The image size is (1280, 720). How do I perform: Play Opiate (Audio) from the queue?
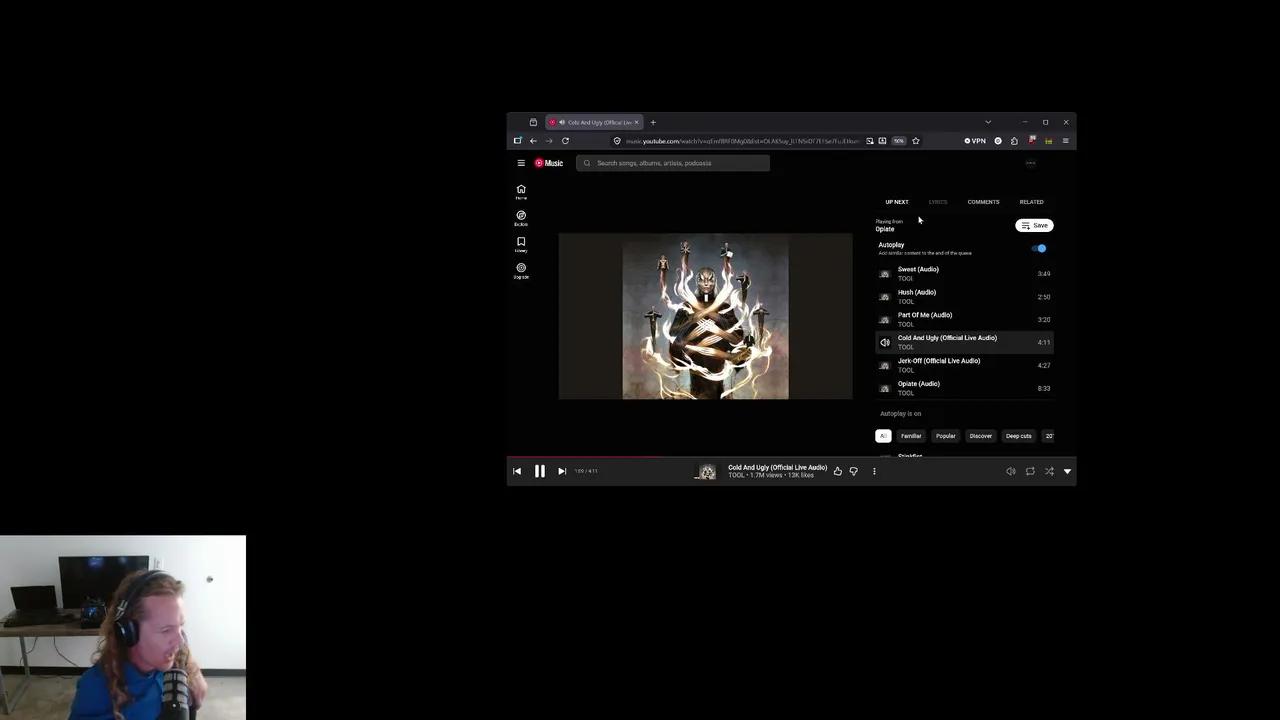(x=965, y=388)
